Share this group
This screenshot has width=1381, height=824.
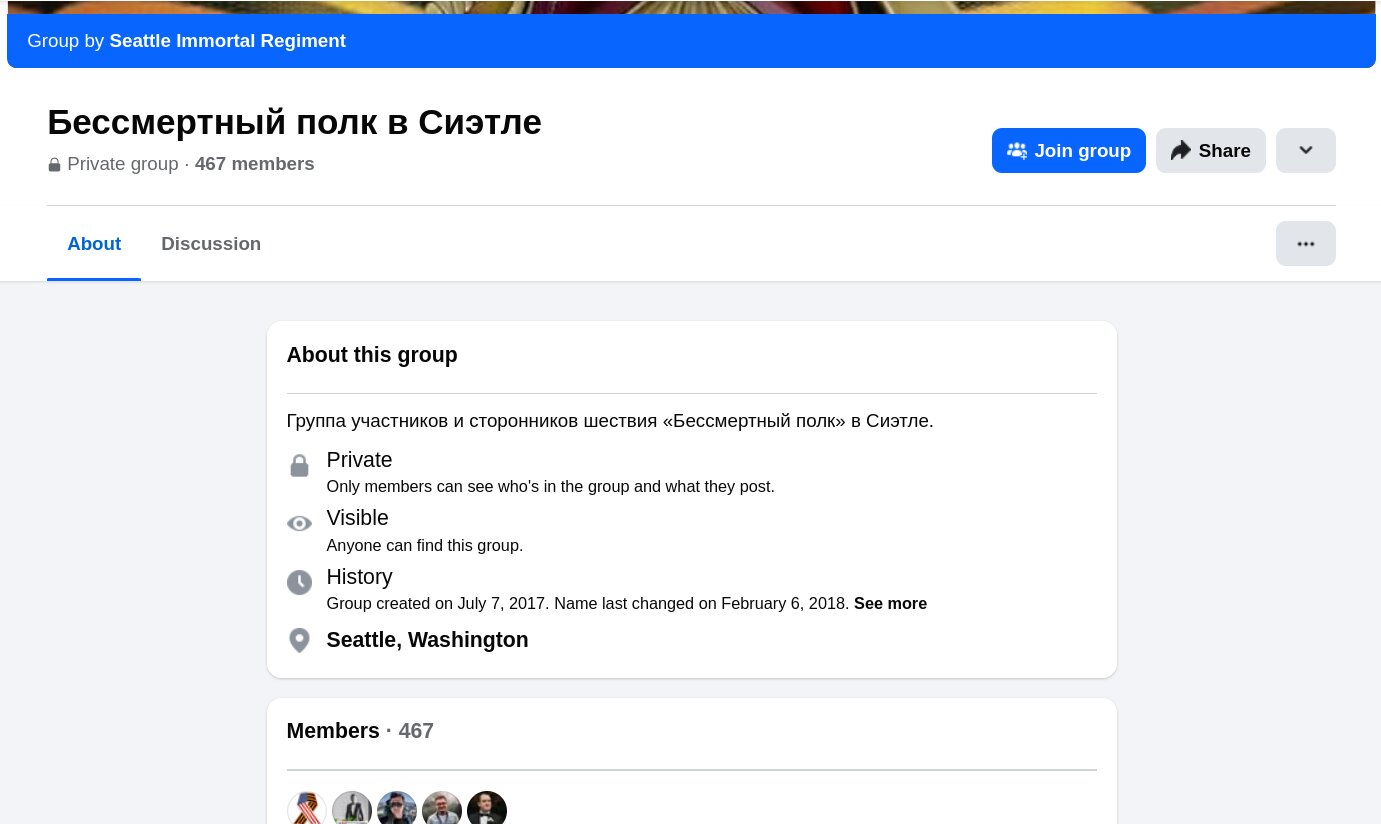(1210, 150)
